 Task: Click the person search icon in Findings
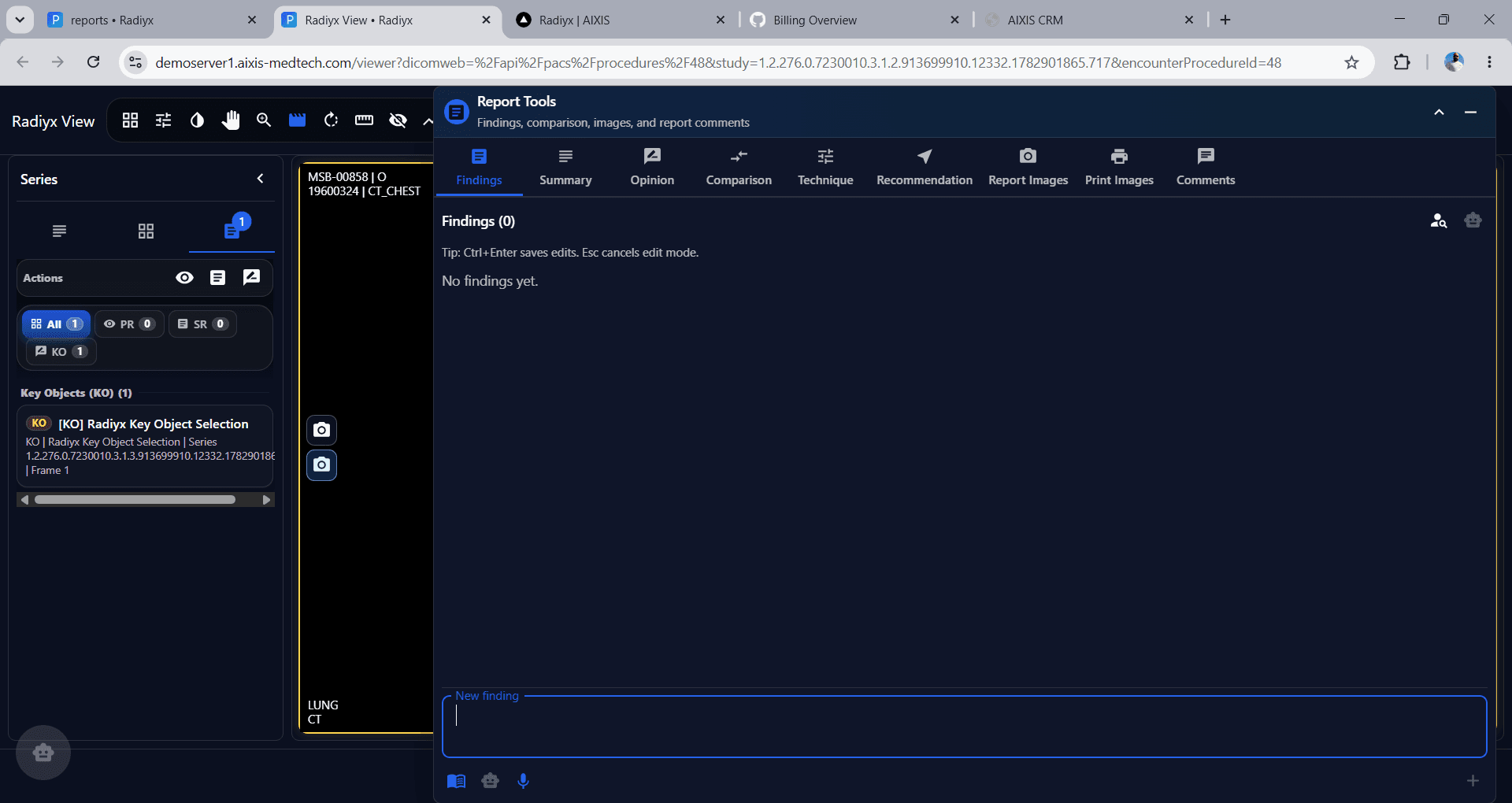1439,221
